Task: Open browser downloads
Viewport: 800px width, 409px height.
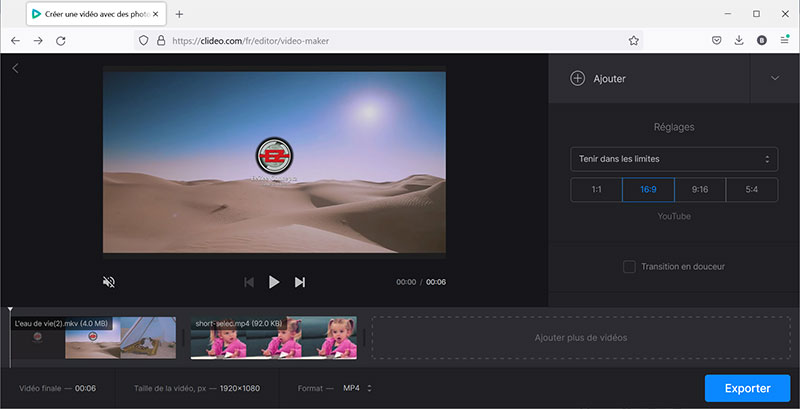Action: click(x=739, y=40)
